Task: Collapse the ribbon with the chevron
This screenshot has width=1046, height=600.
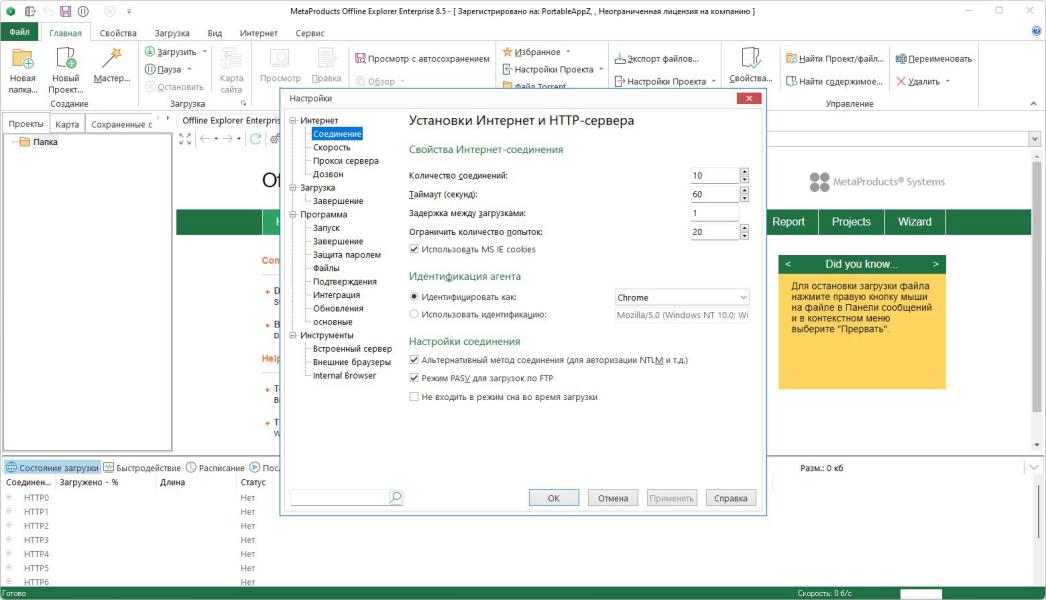Action: click(1033, 103)
